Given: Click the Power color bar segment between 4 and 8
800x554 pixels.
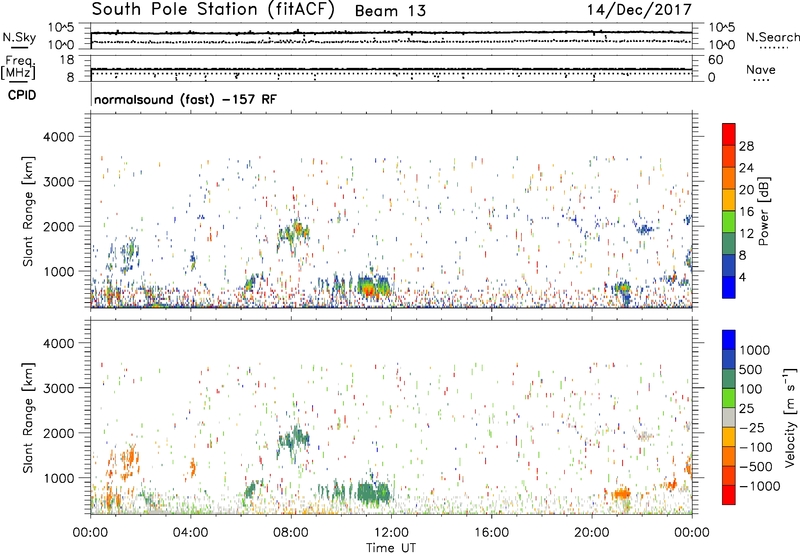Looking at the screenshot, I should point(729,265).
